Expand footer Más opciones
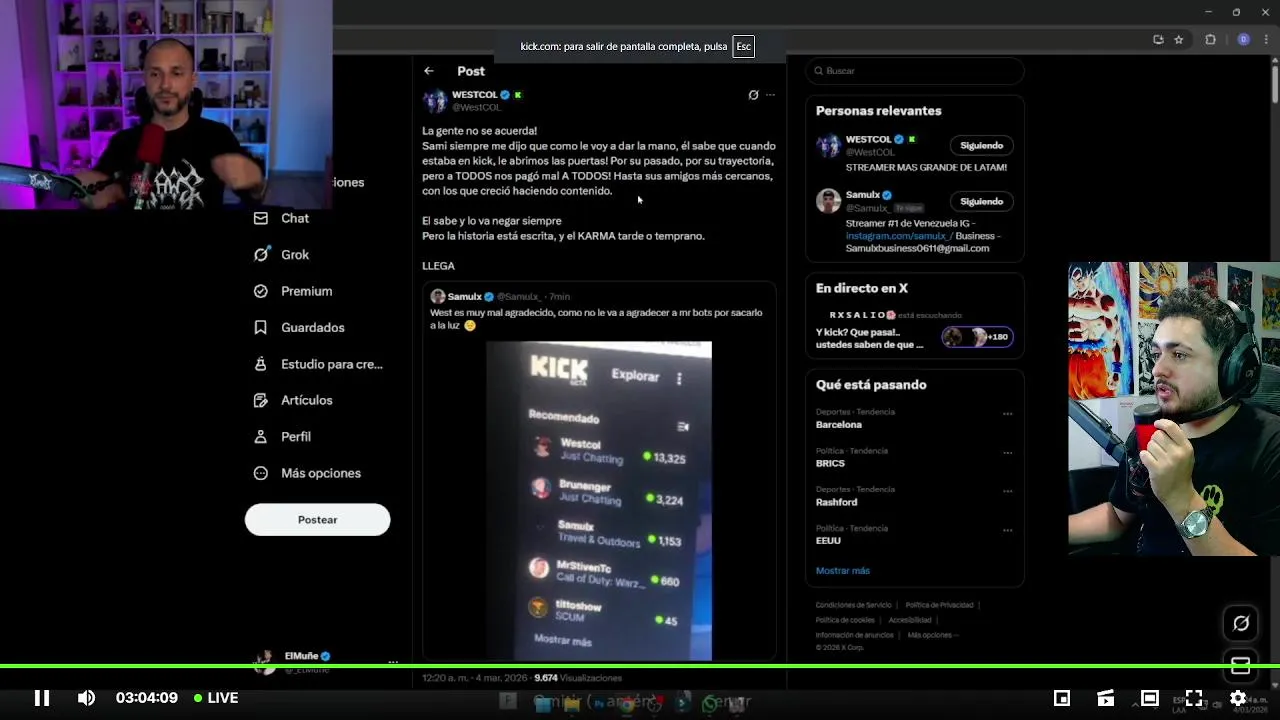Screen dimensions: 1280x720 pyautogui.click(x=932, y=635)
